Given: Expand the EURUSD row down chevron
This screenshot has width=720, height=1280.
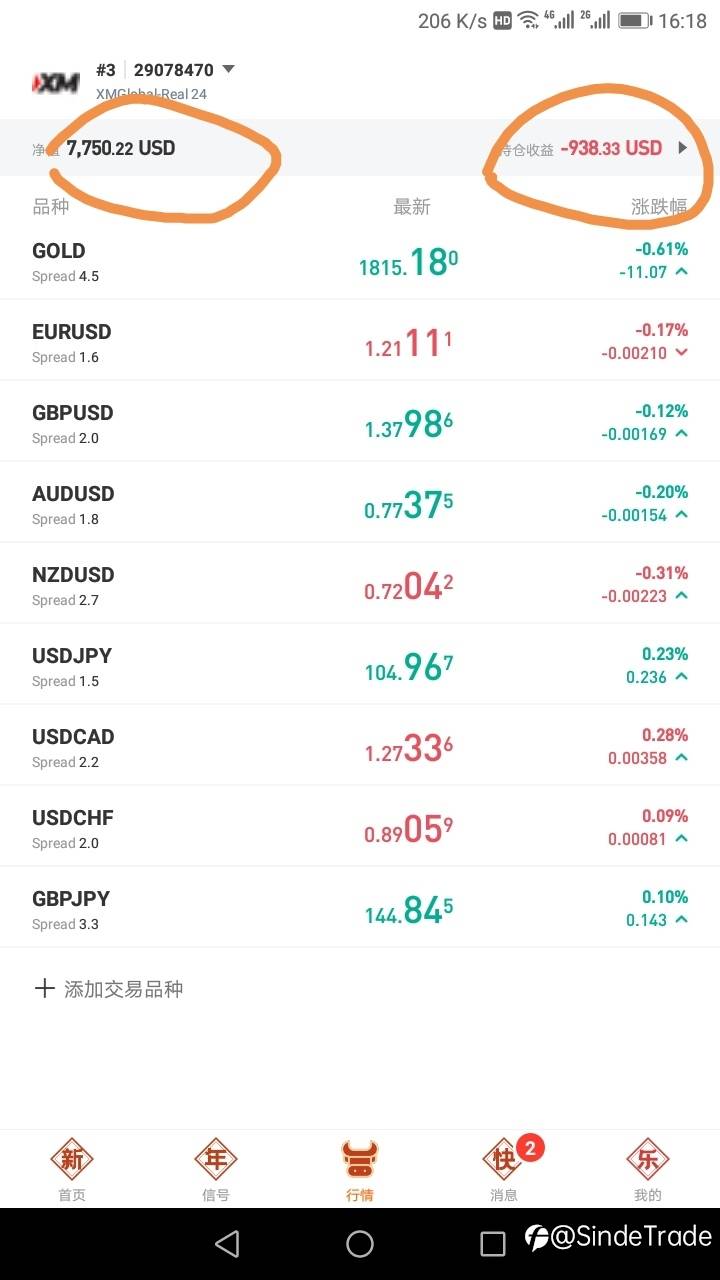Looking at the screenshot, I should (682, 353).
